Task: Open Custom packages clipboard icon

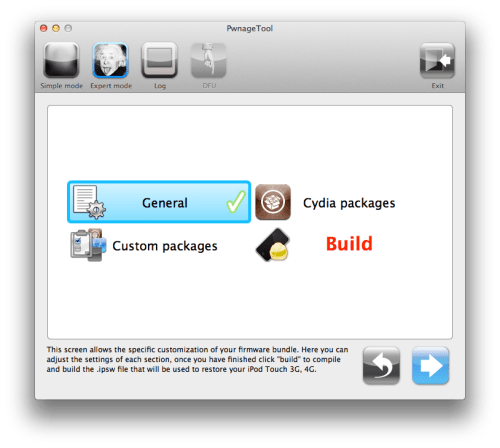Action: [x=88, y=245]
